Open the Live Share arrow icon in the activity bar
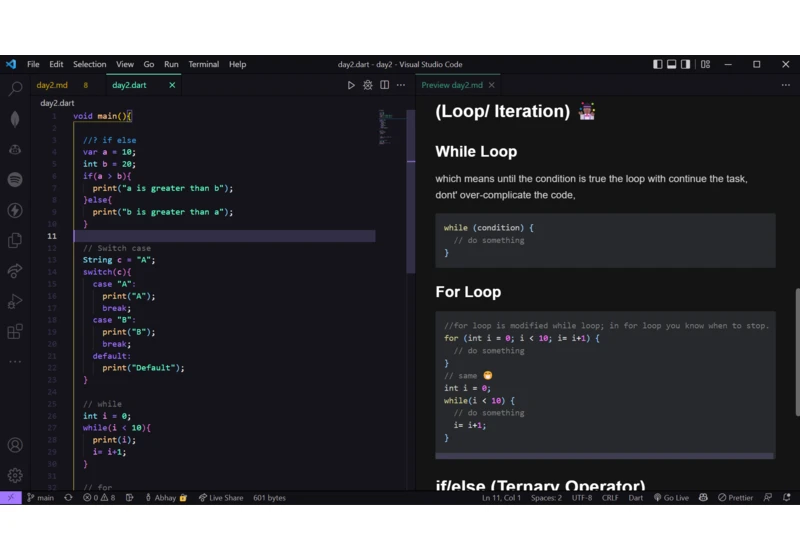This screenshot has height=560, width=800. 15,271
